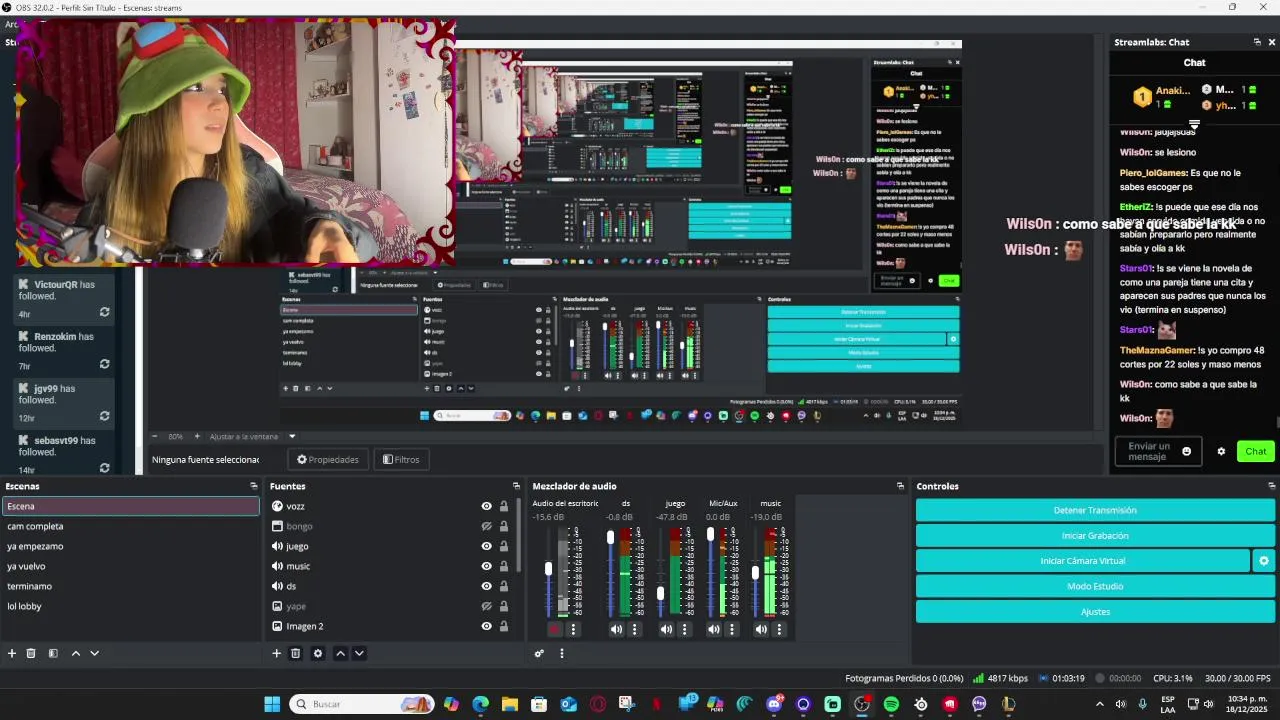Show the yape source
The image size is (1280, 720).
tap(486, 606)
